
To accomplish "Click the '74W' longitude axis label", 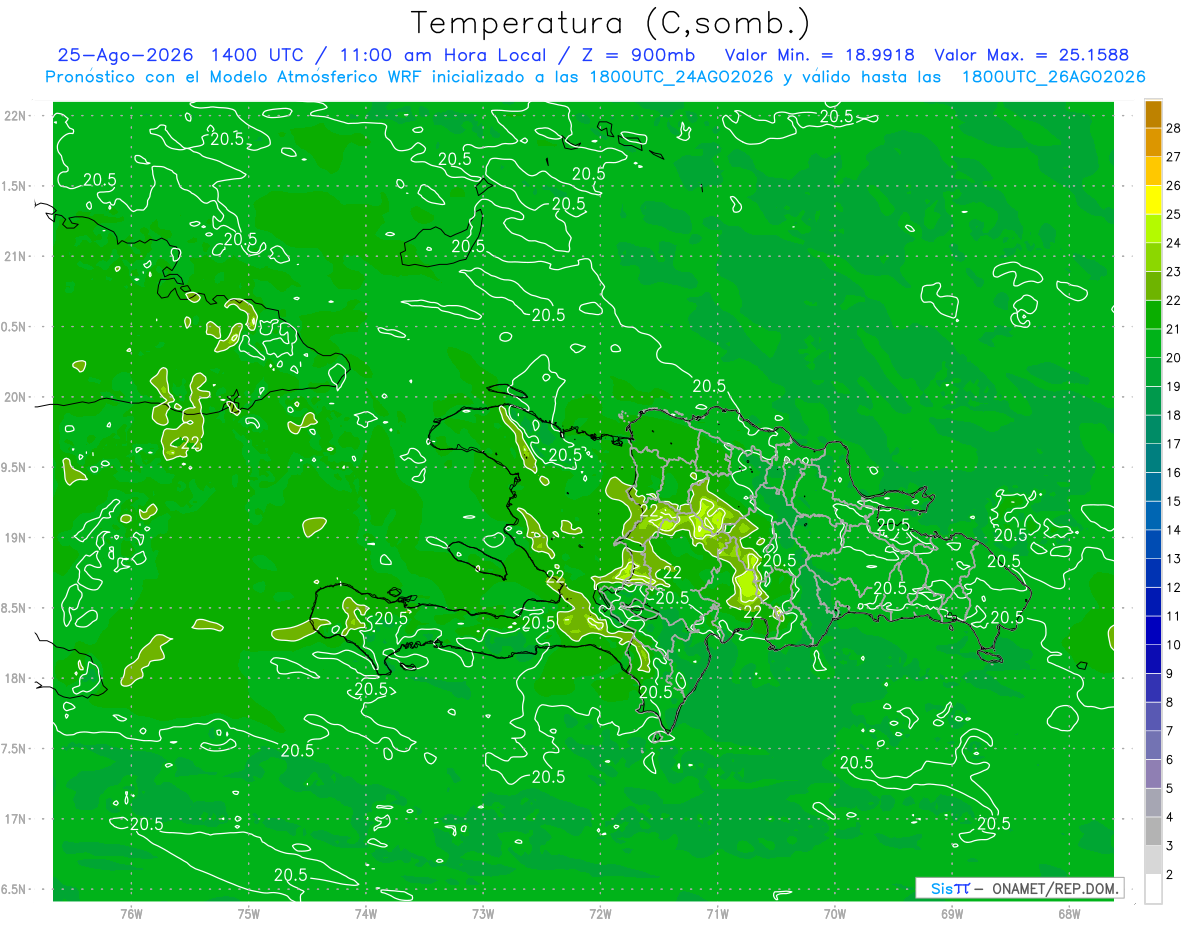I will pyautogui.click(x=366, y=913).
